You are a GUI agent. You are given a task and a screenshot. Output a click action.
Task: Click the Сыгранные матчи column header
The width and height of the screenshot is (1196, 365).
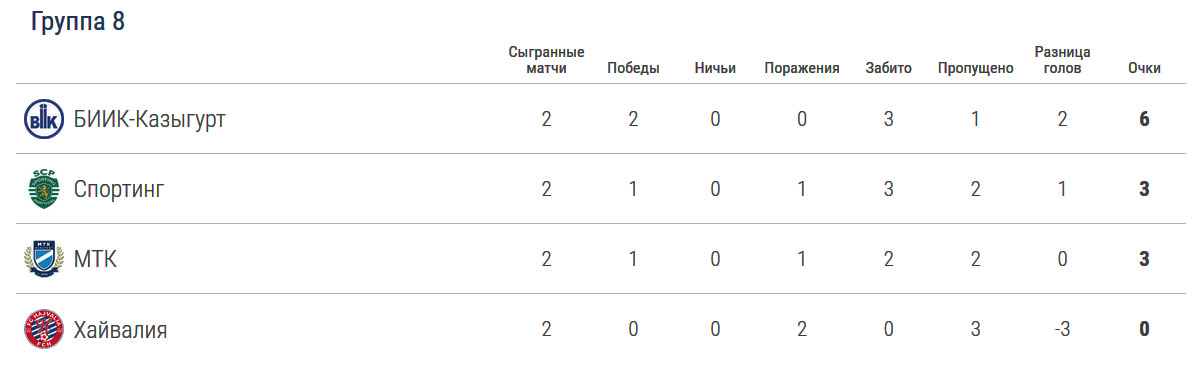point(546,60)
